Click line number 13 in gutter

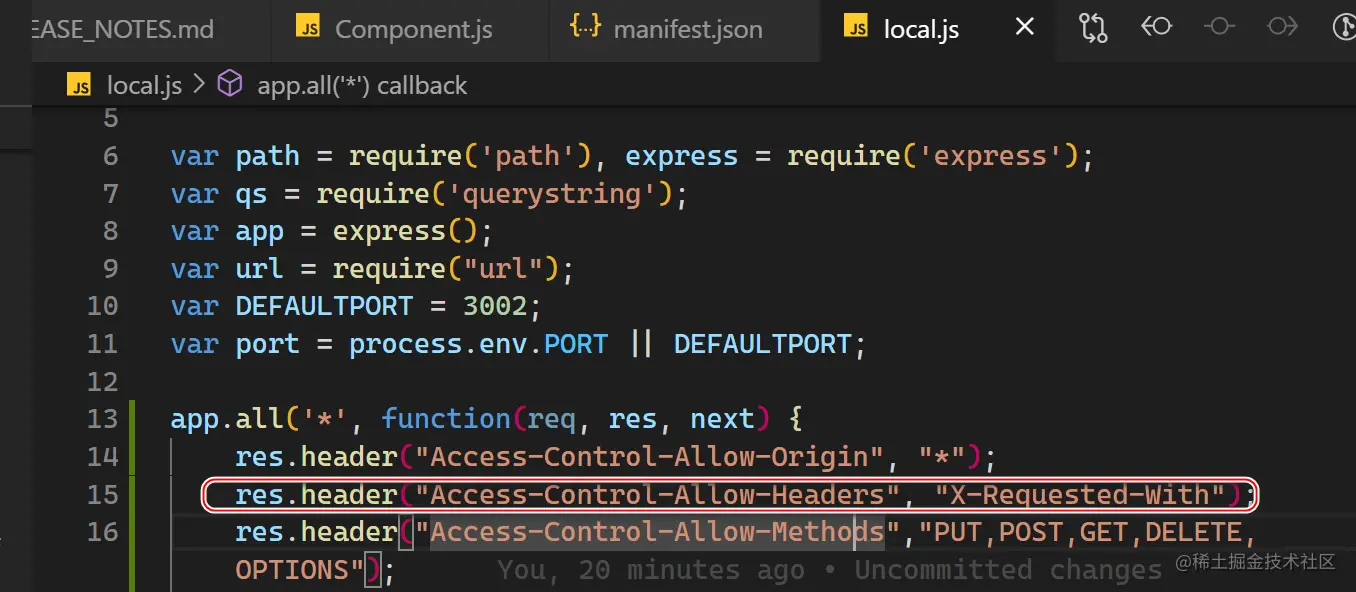pyautogui.click(x=102, y=419)
